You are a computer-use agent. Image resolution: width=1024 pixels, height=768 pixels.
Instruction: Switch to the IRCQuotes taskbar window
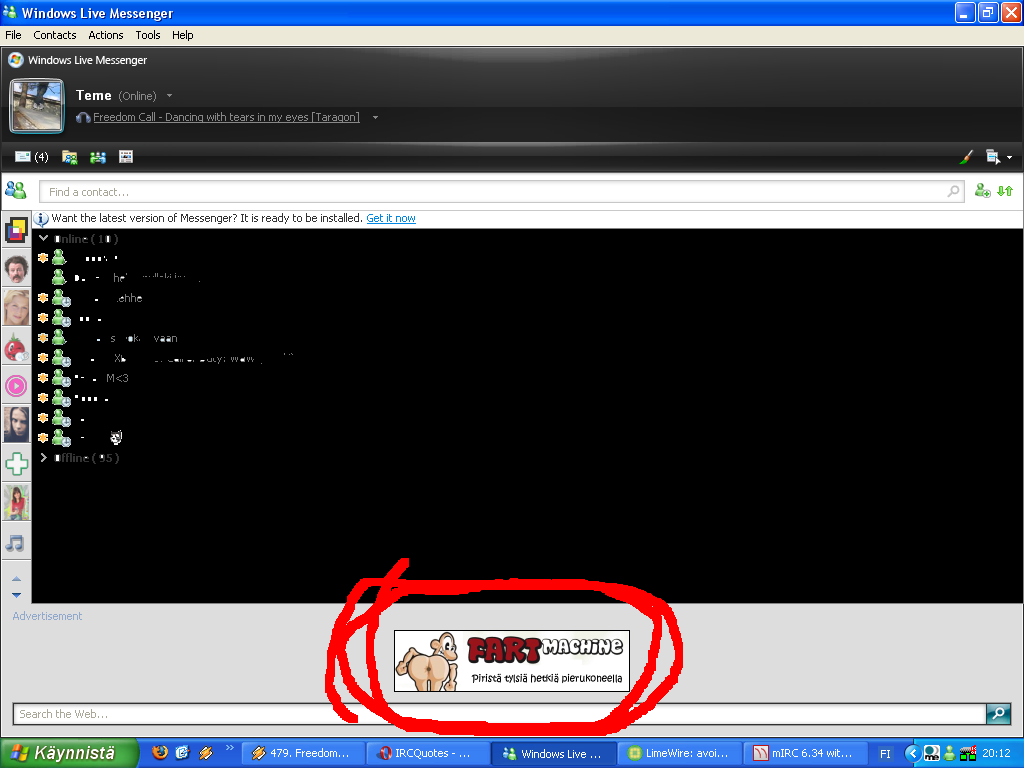[428, 753]
